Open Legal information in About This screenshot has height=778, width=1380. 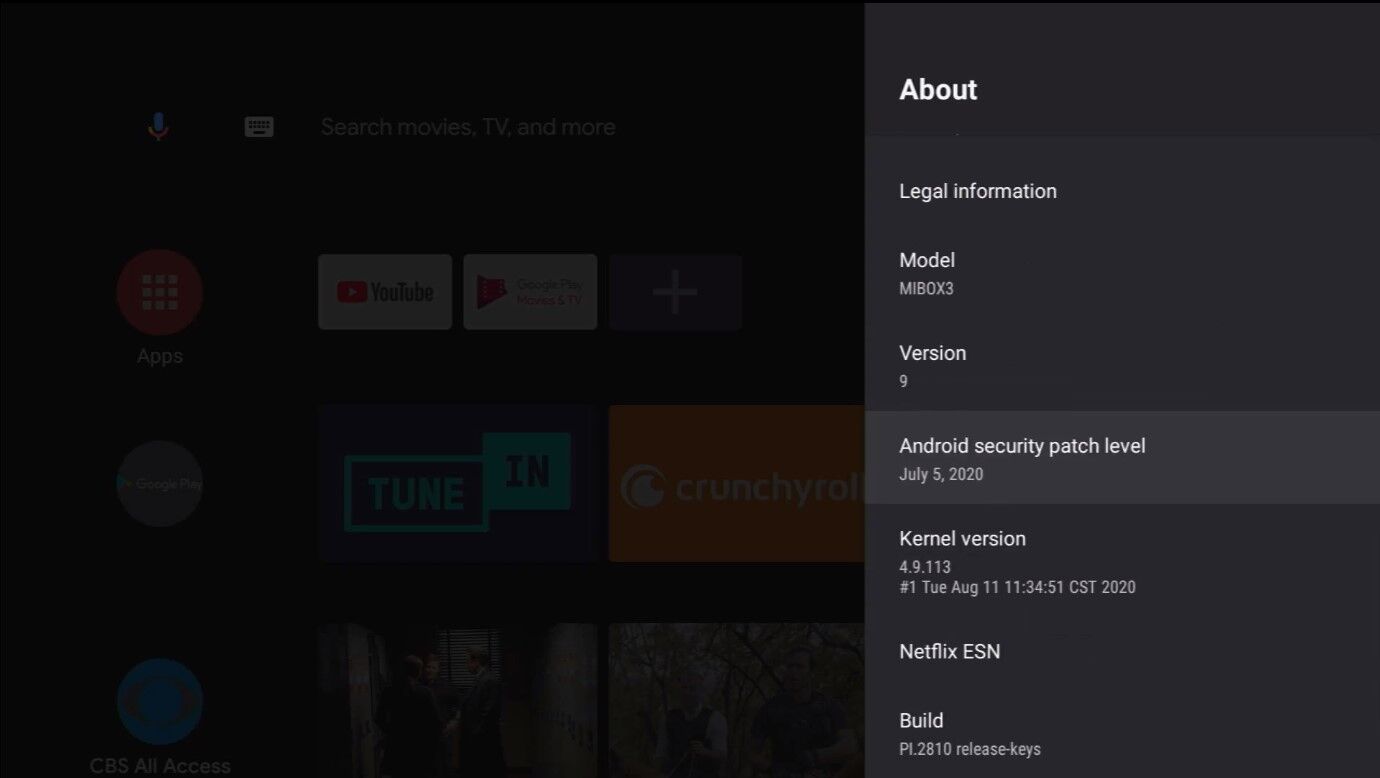1122,191
